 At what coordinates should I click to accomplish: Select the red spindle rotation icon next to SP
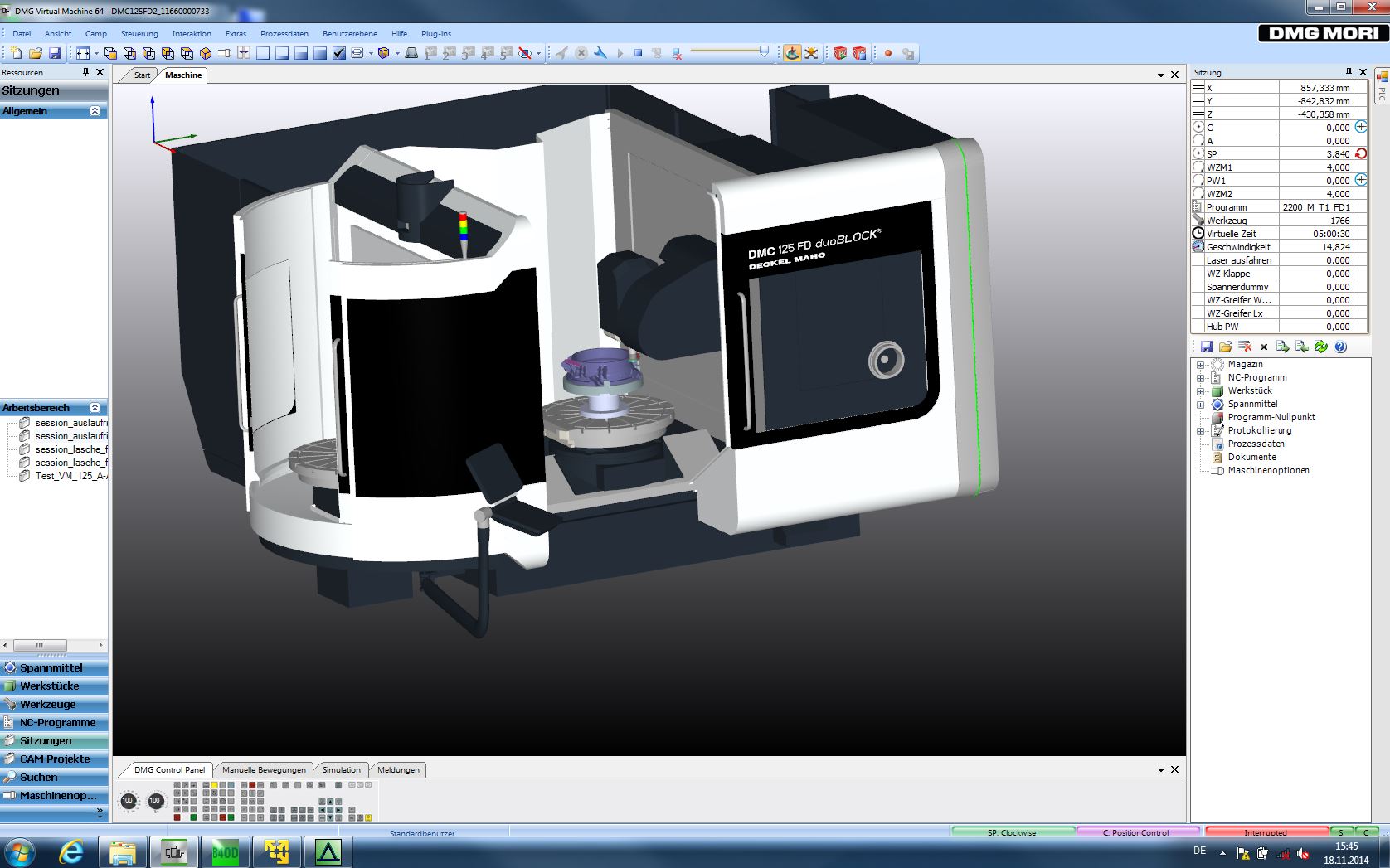click(x=1359, y=153)
